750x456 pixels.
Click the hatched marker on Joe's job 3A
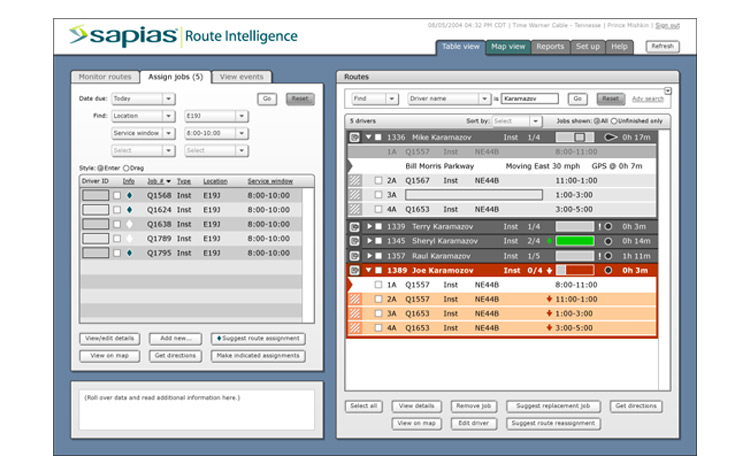(355, 313)
